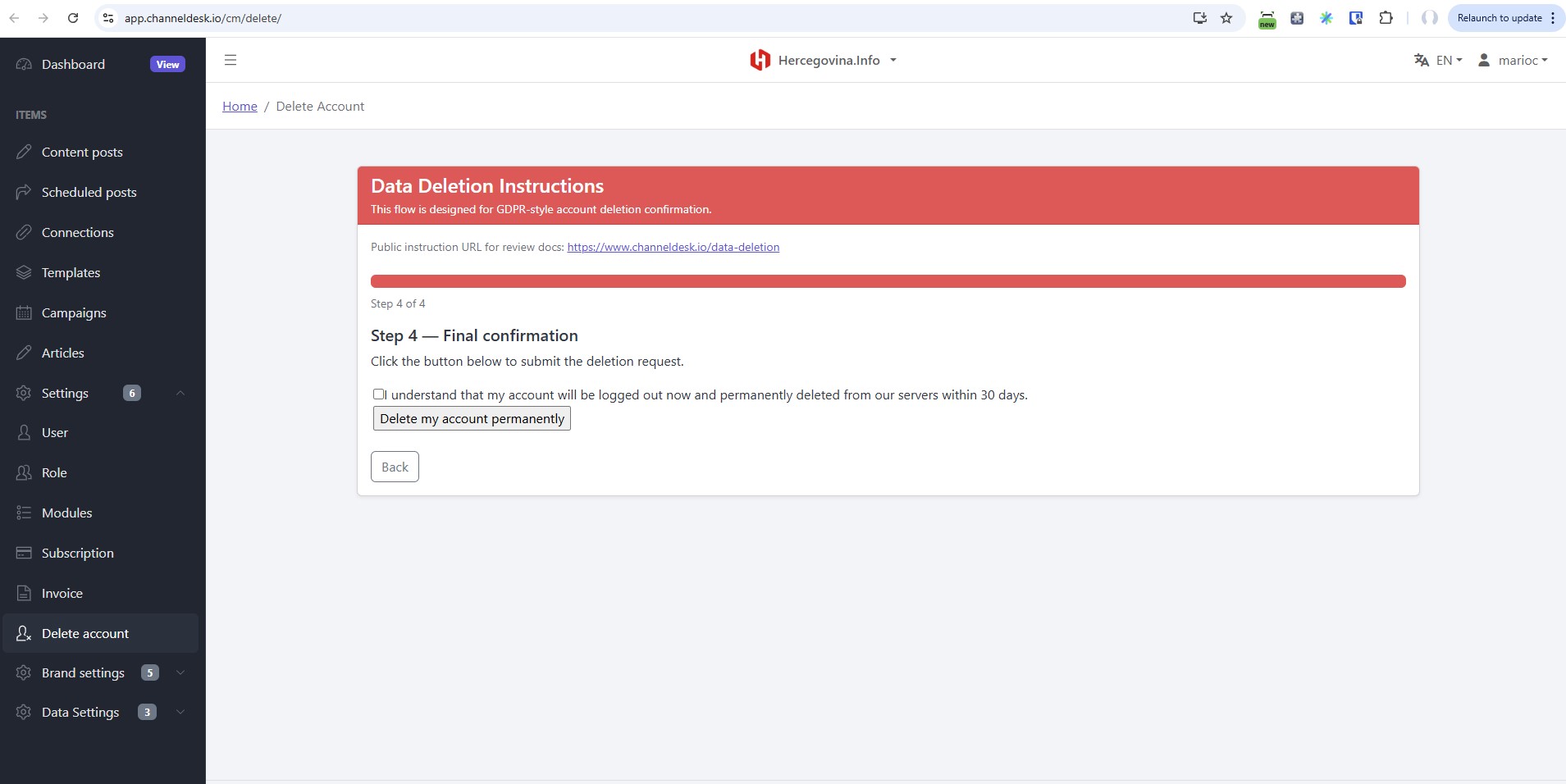Click the Campaigns calendar icon
Screen dimensions: 1566x784
point(24,312)
